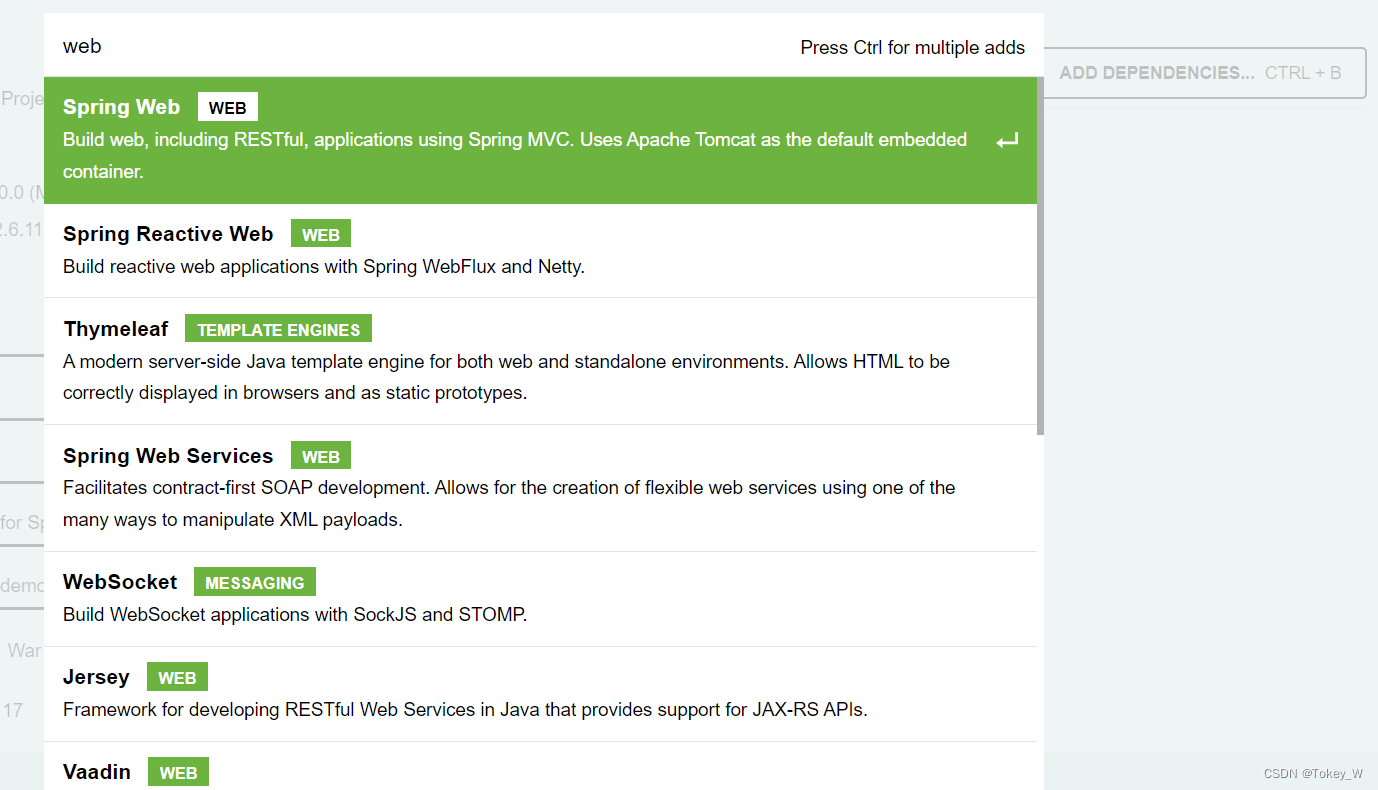
Task: Click the WEB badge beside Jersey
Action: 177,676
